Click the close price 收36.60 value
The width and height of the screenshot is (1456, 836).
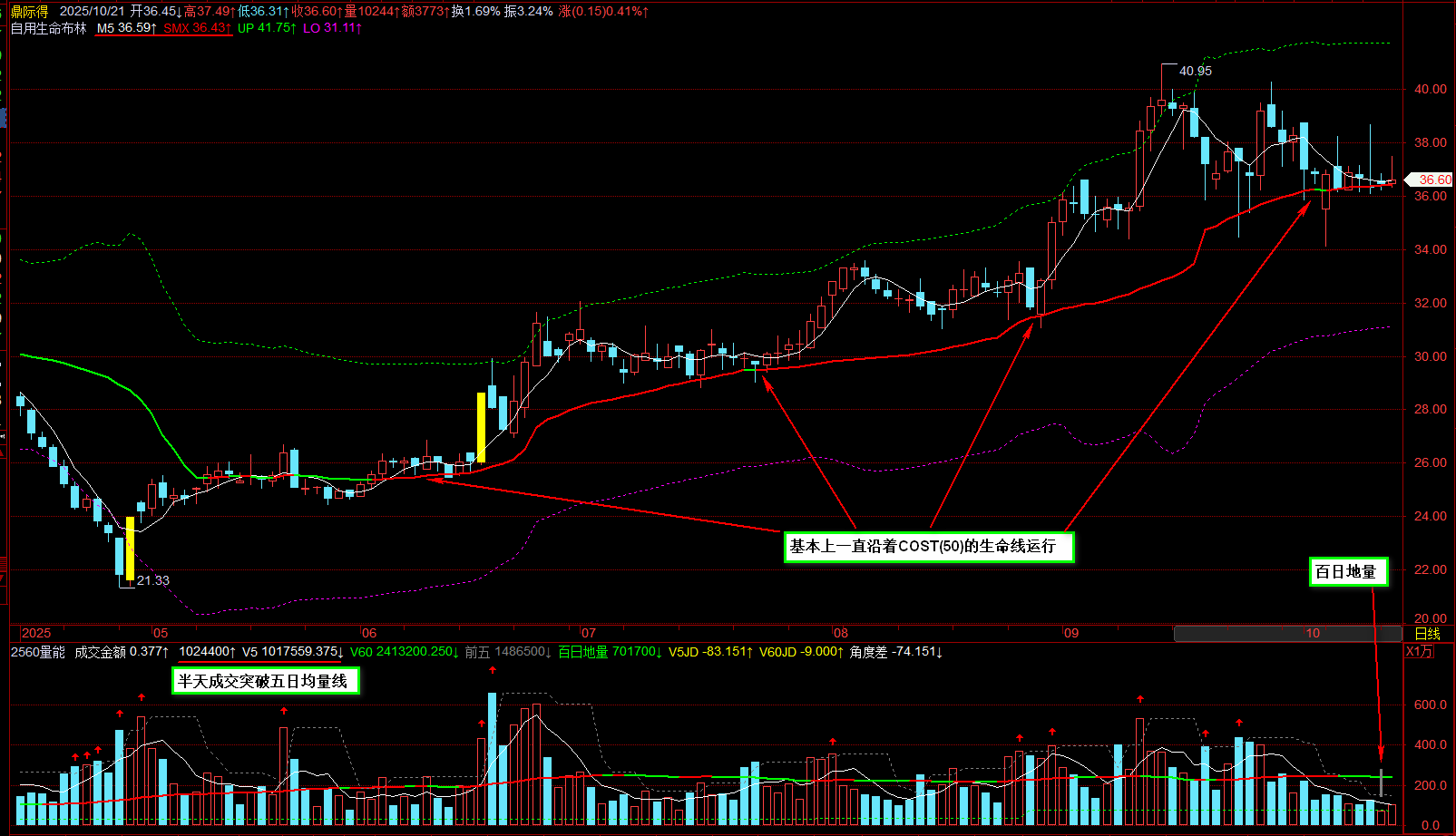[317, 11]
